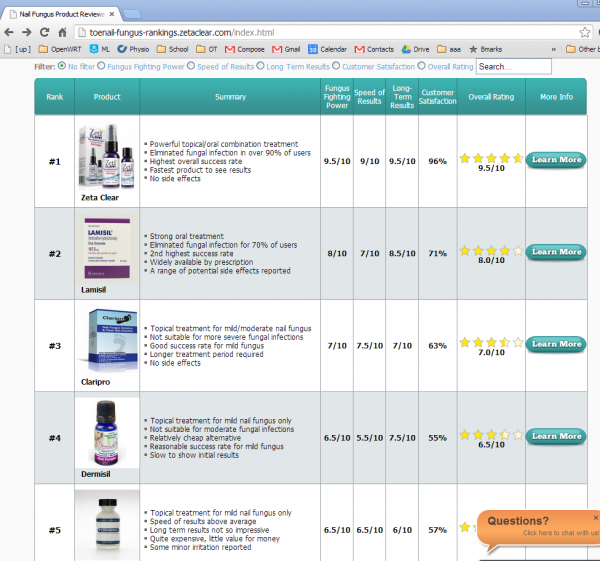Click Learn More for Claripro

(556, 344)
